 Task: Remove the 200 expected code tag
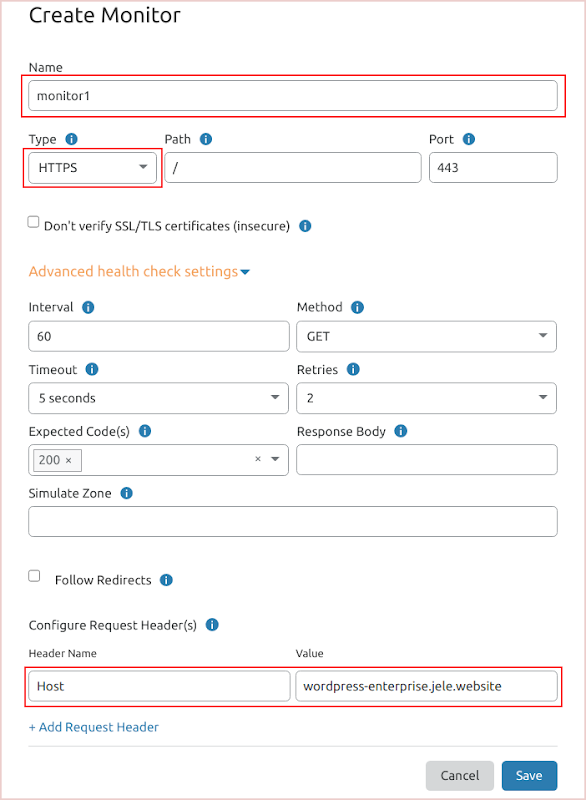click(68, 460)
